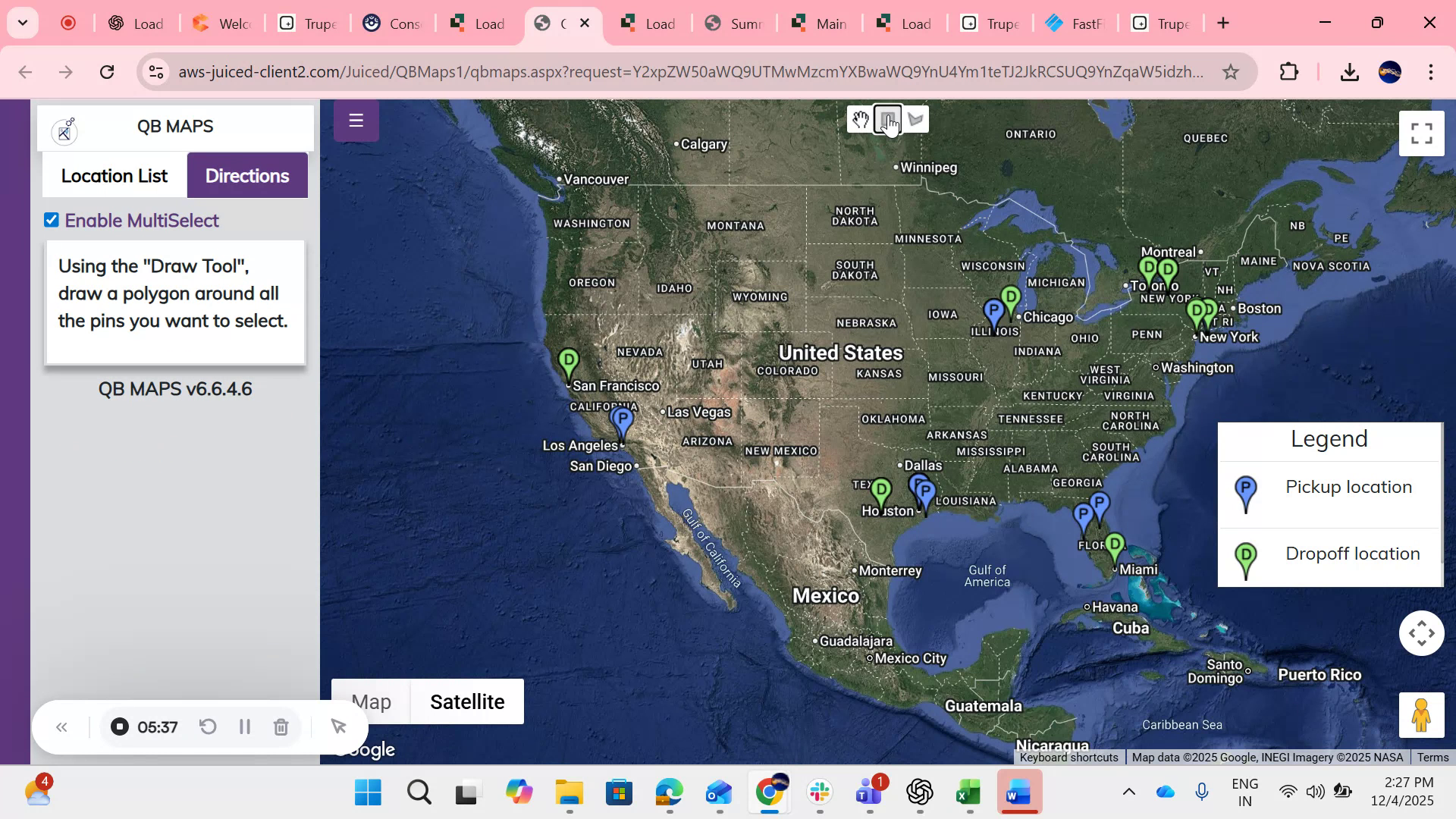
Task: Expand the browser tab search chevron
Action: (22, 23)
